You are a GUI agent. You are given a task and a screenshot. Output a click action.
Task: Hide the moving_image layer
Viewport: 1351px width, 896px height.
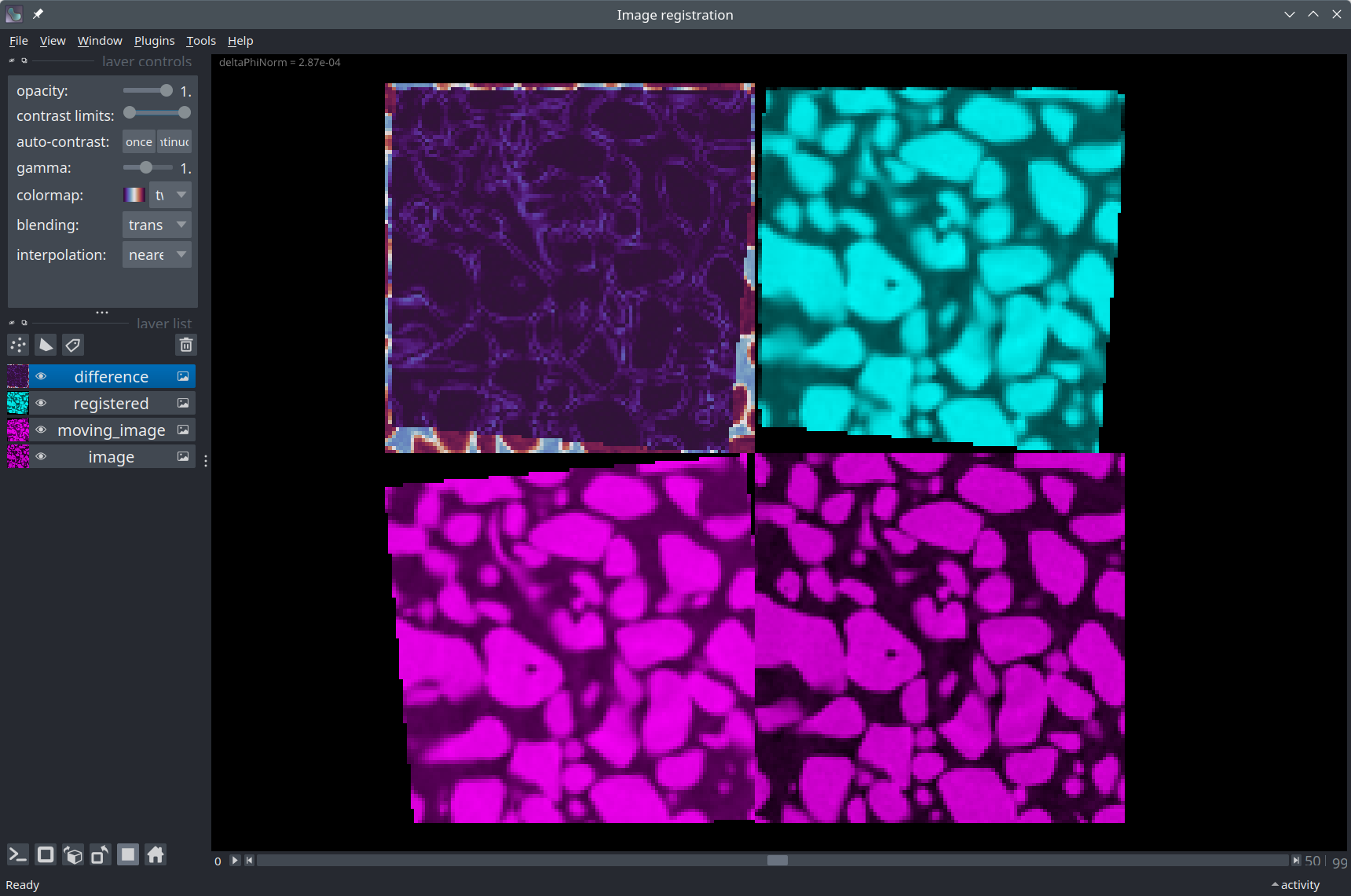coord(41,430)
